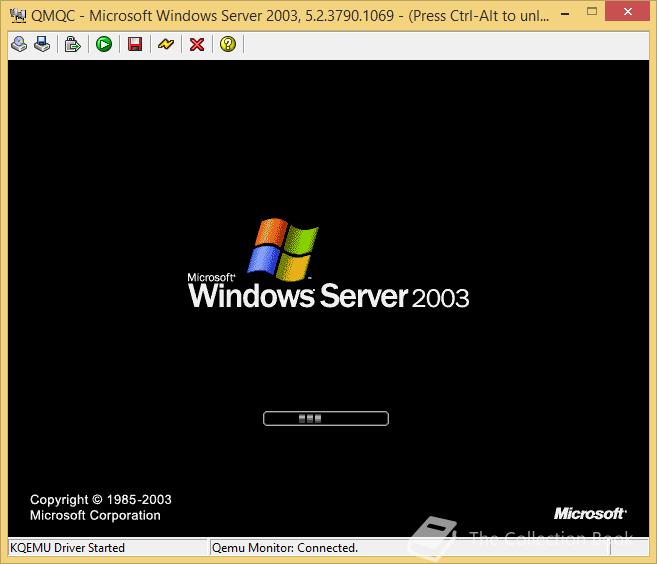The height and width of the screenshot is (564, 657).
Task: Click the green play button icon
Action: (x=104, y=44)
